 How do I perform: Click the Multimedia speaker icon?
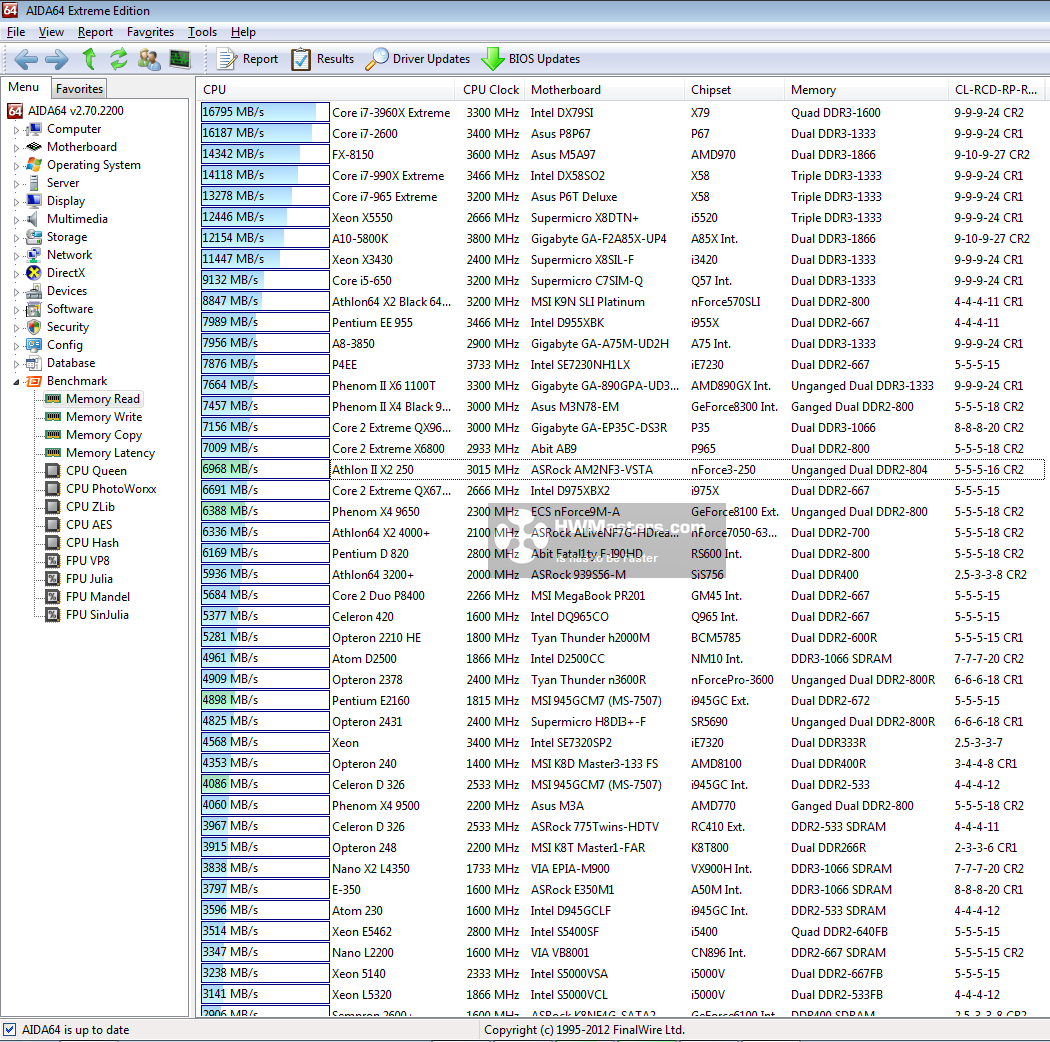click(33, 219)
